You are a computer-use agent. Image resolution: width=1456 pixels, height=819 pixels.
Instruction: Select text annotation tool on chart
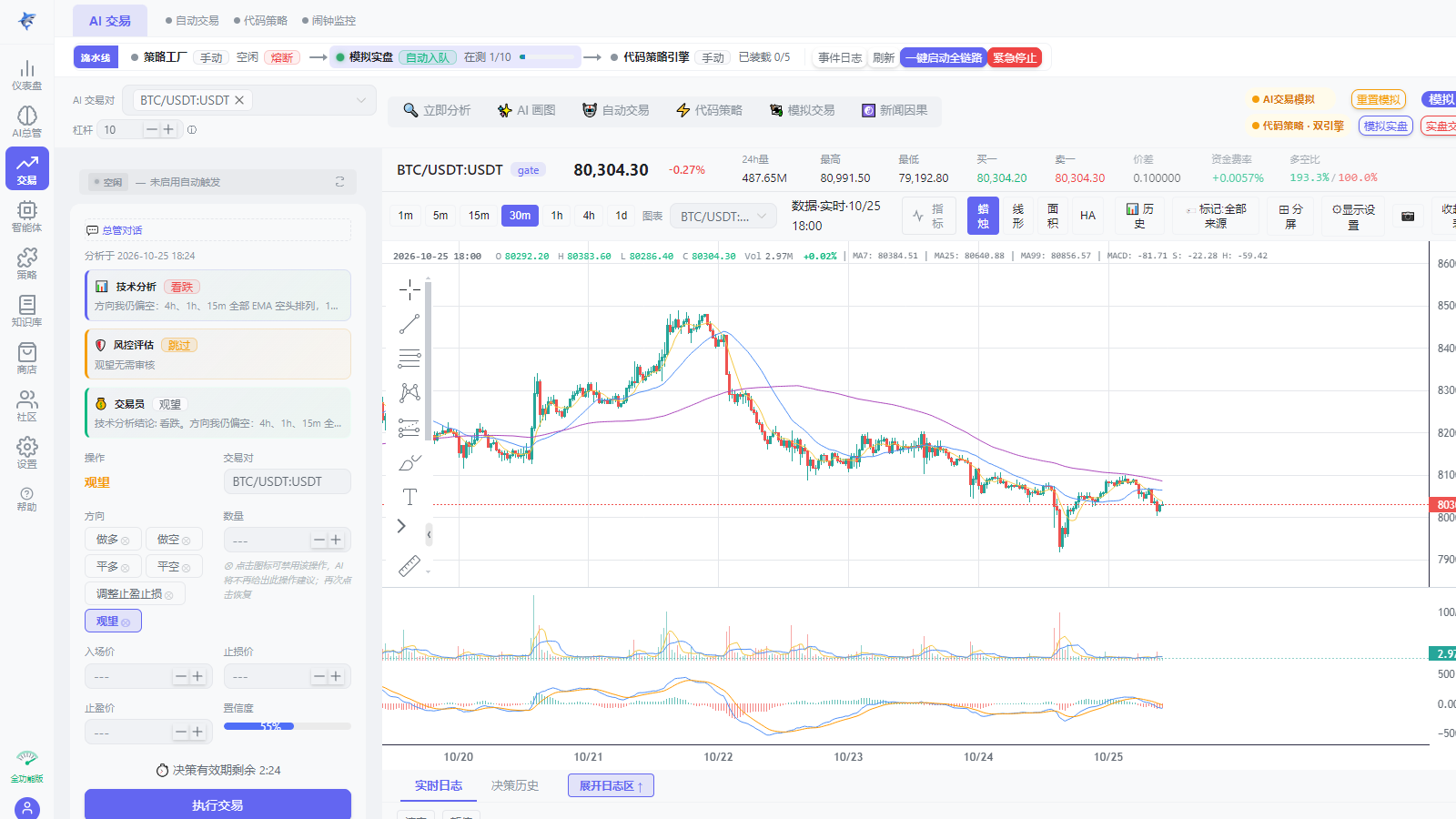click(409, 497)
